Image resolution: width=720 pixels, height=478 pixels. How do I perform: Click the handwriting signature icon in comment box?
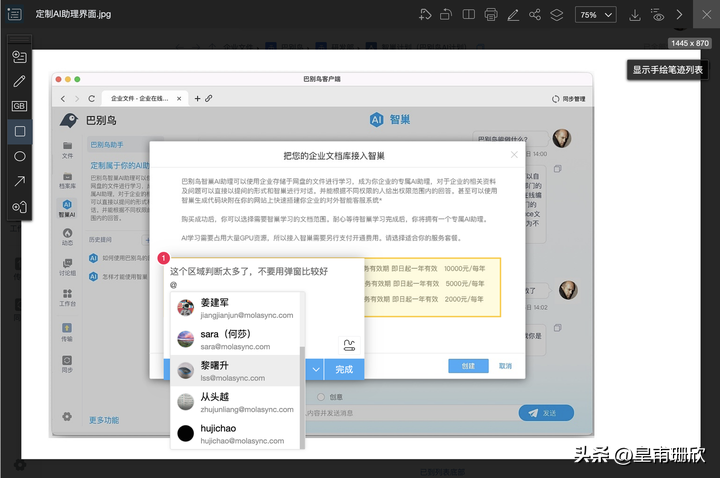pos(349,345)
